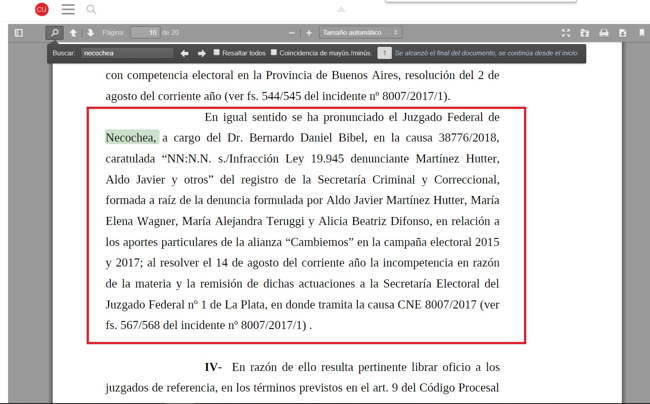Click the bookmark current view icon
This screenshot has height=404, width=650.
(x=641, y=33)
